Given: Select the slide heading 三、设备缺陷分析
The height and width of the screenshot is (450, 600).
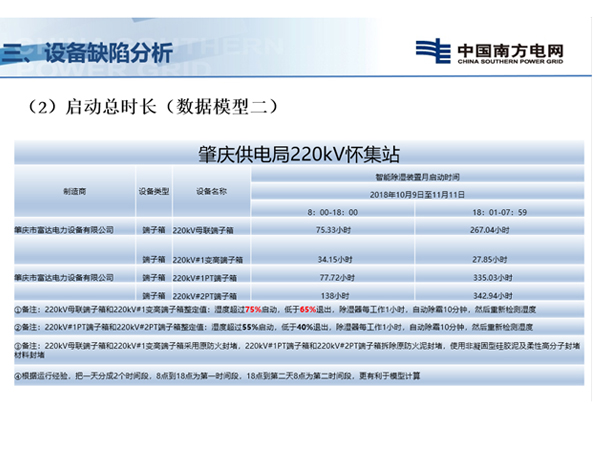Looking at the screenshot, I should click(88, 52).
